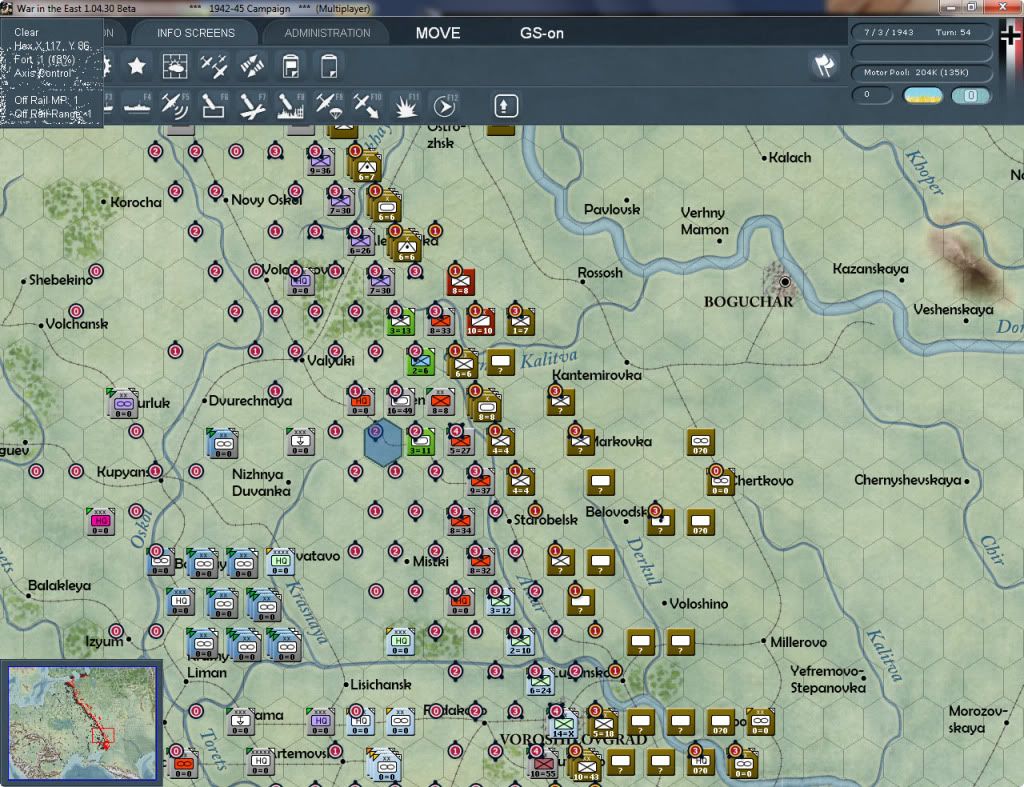Viewport: 1024px width, 787px height.
Task: Select the unit counter labeled 1=7
Action: point(520,321)
